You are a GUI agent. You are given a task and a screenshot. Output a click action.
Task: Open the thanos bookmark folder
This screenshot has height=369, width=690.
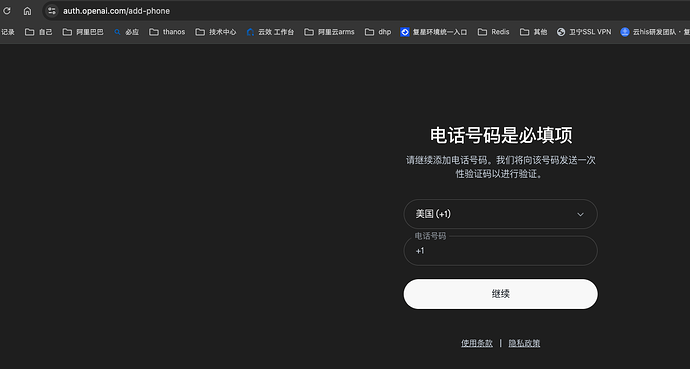167,32
